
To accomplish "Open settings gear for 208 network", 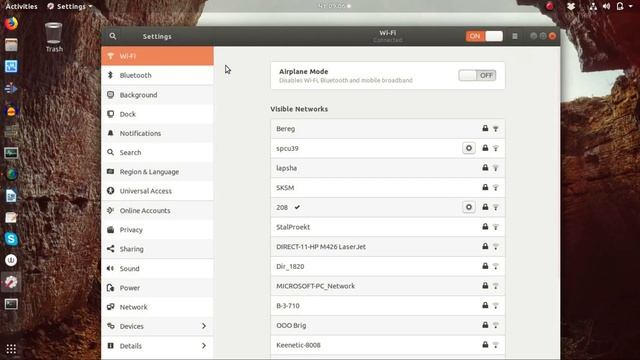I will point(469,207).
